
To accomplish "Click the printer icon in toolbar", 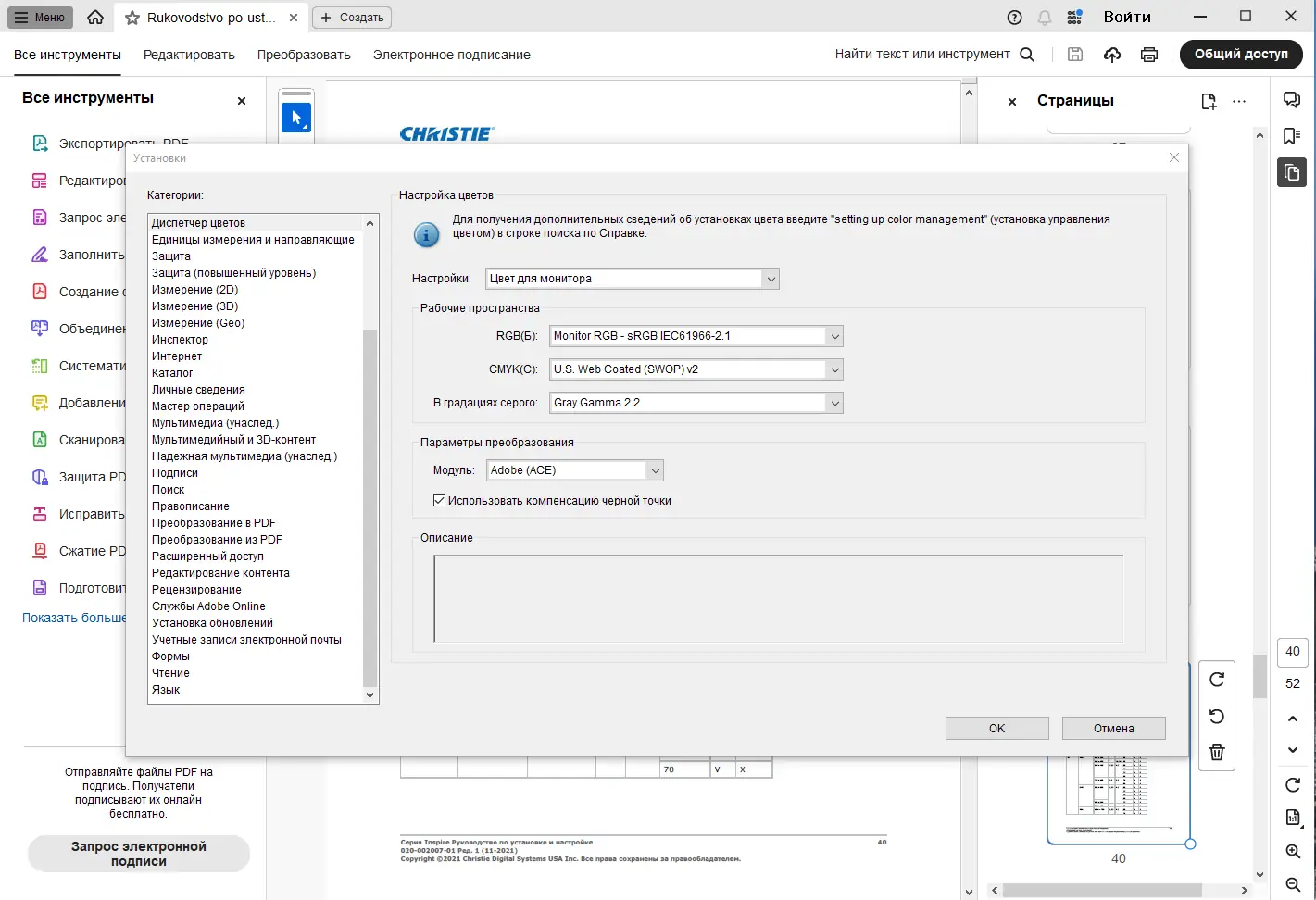I will [1149, 55].
